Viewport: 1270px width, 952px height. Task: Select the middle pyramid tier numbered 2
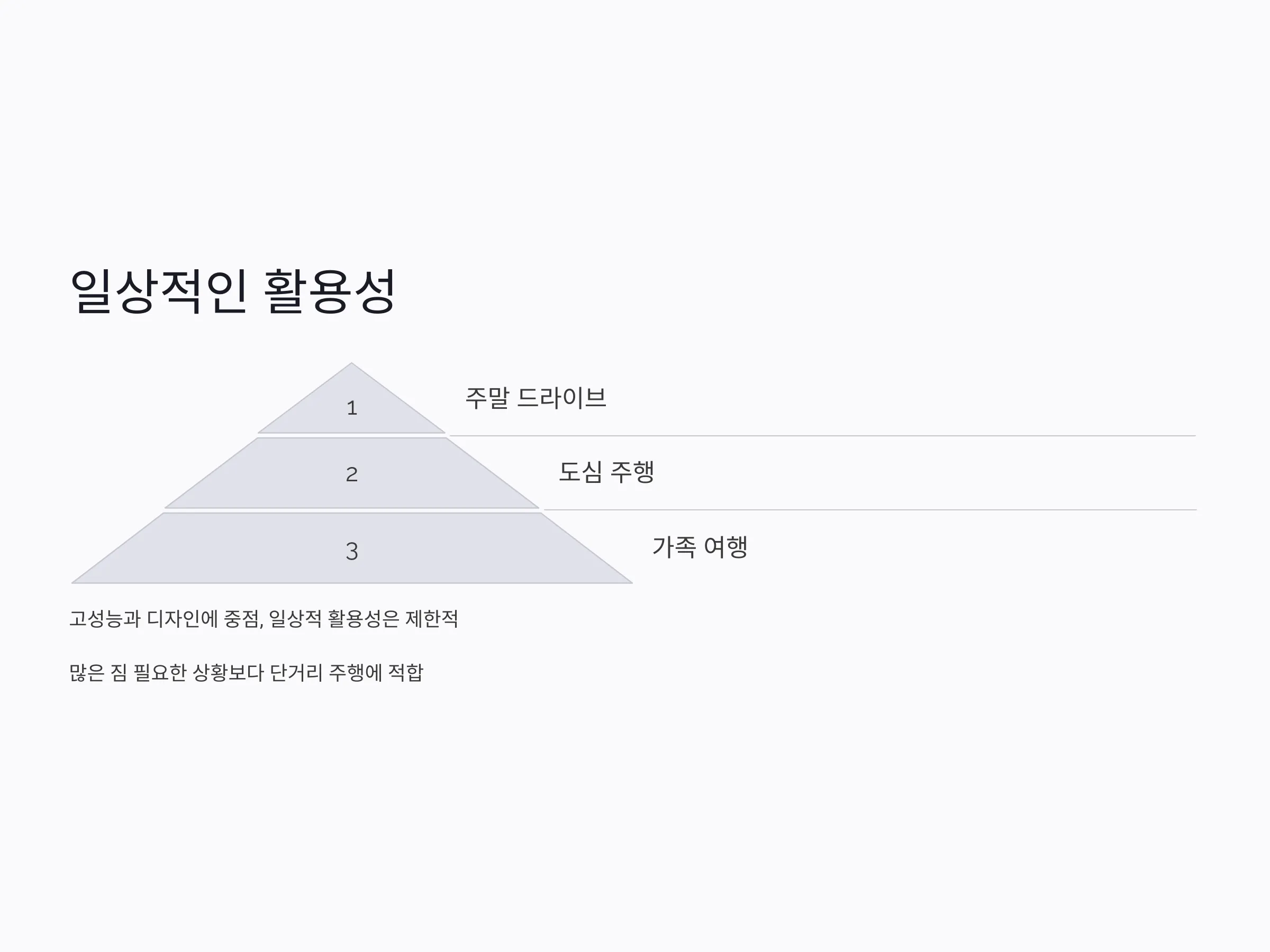[x=351, y=473]
